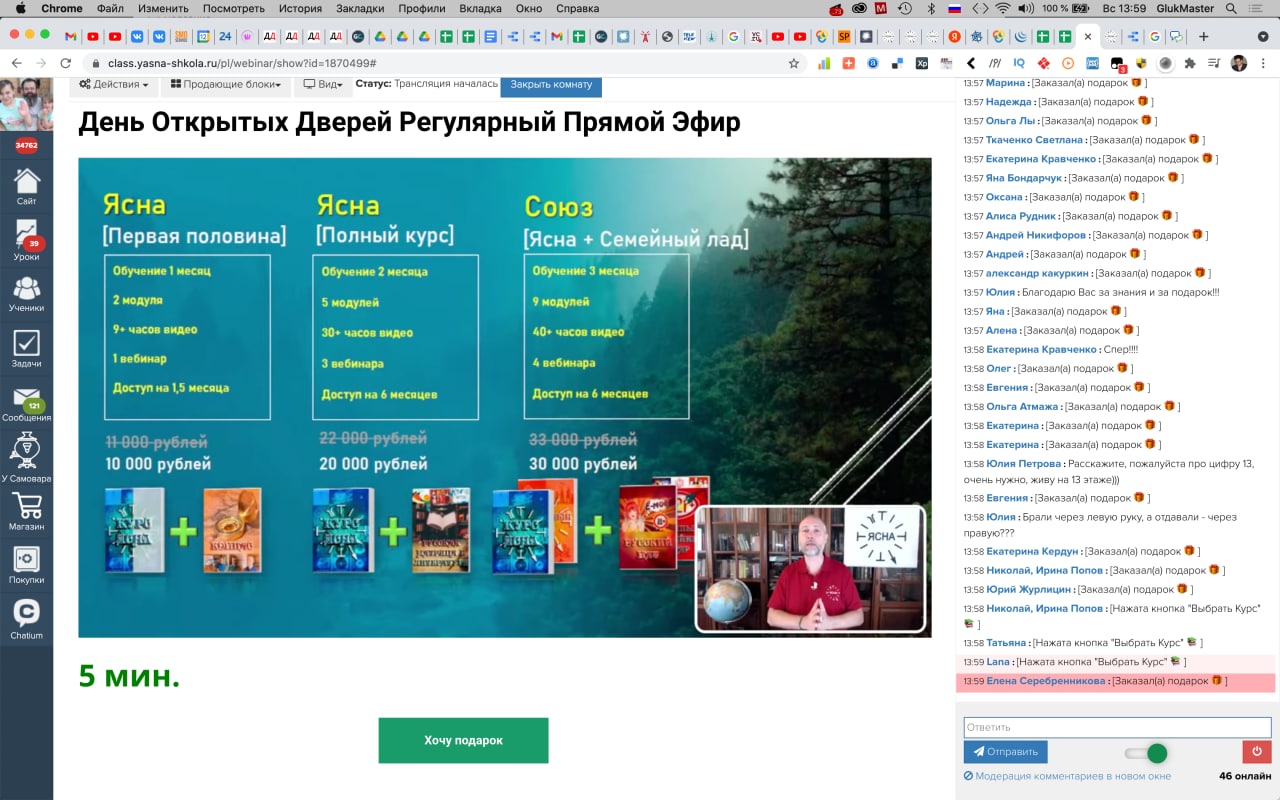
Task: Open the Вкладка menu
Action: pos(480,8)
